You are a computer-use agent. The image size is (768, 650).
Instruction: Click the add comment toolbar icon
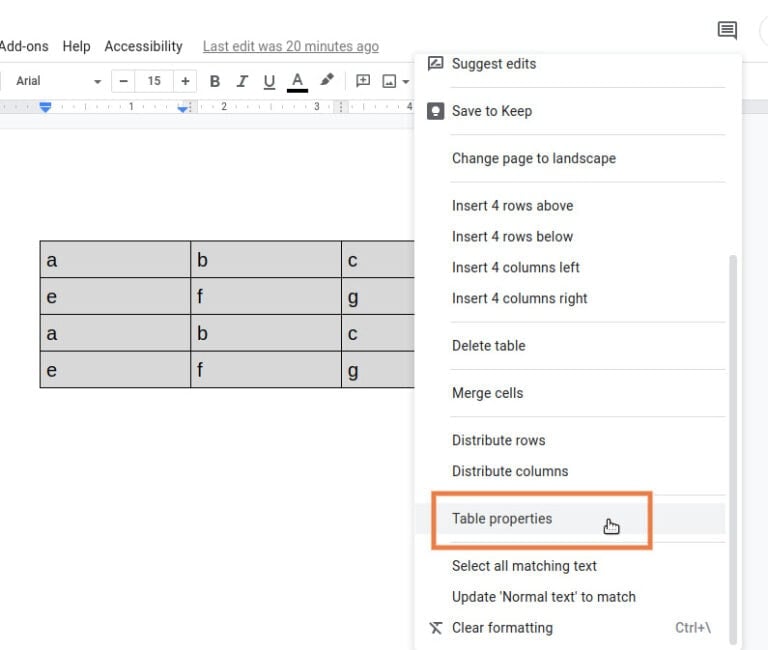[x=363, y=81]
